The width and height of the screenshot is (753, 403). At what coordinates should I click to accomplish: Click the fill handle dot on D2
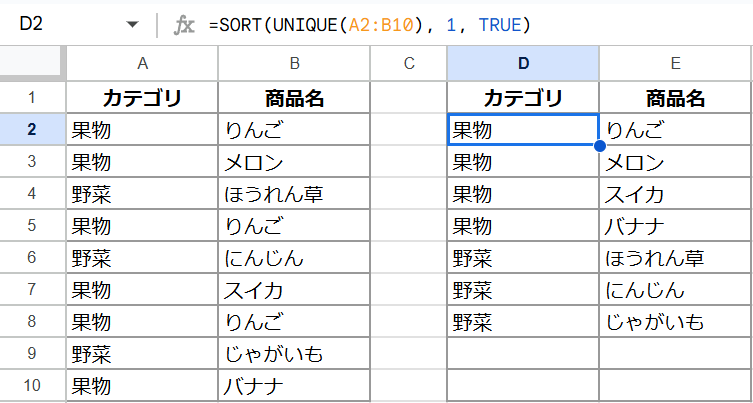(x=599, y=146)
